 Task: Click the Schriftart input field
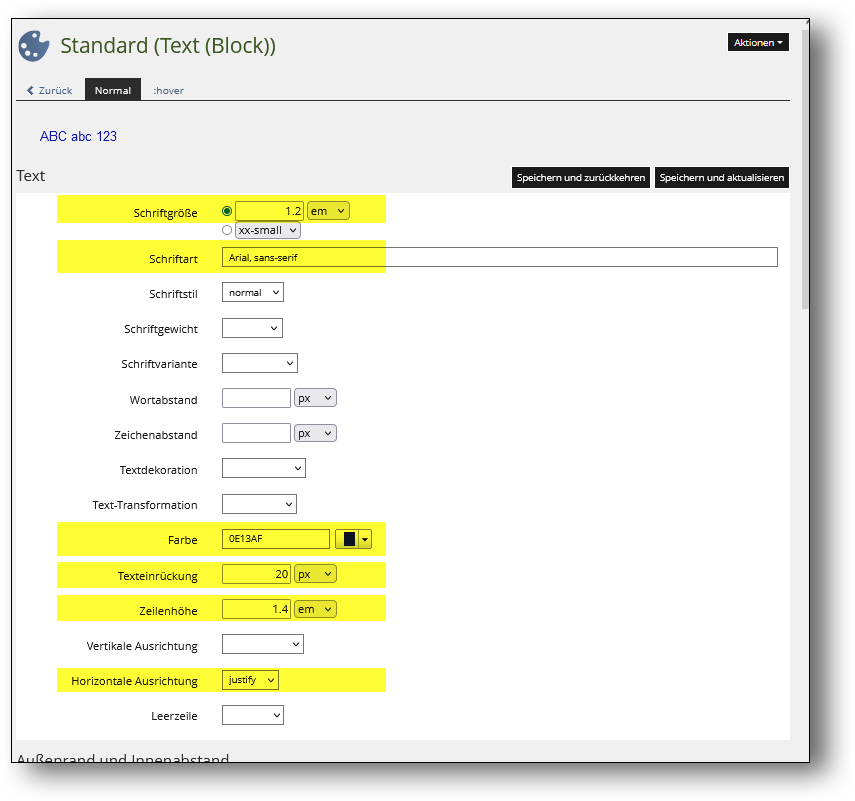tap(499, 257)
